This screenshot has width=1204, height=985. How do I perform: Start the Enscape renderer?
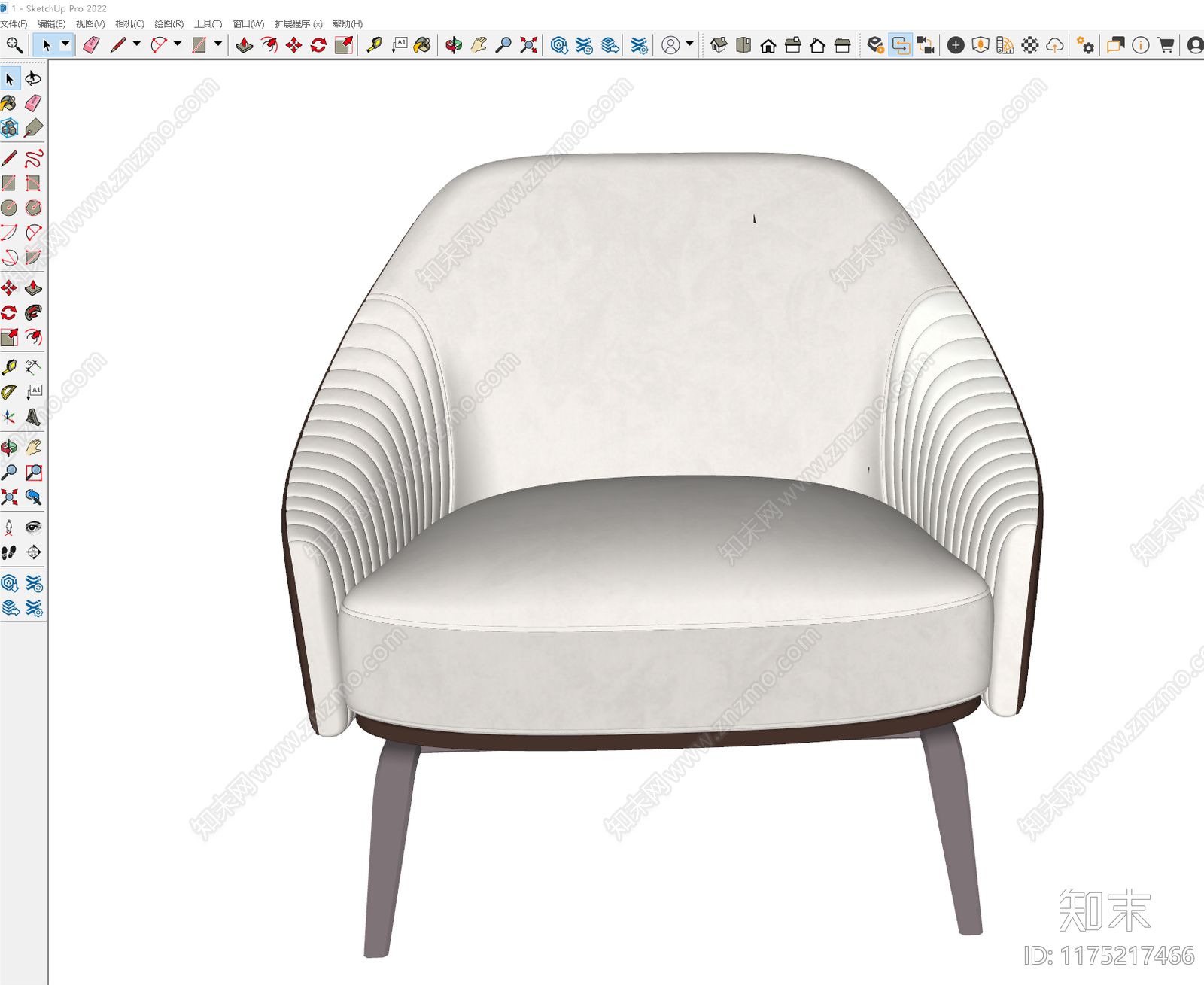coord(876,45)
